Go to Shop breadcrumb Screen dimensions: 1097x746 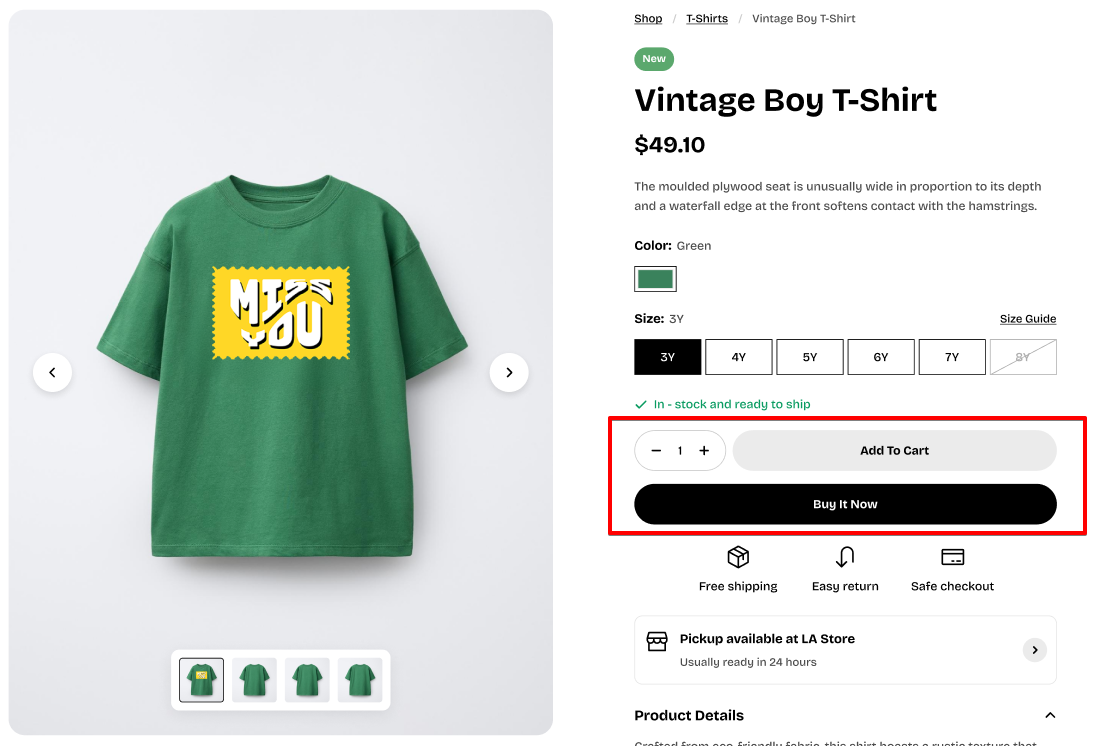pyautogui.click(x=648, y=19)
